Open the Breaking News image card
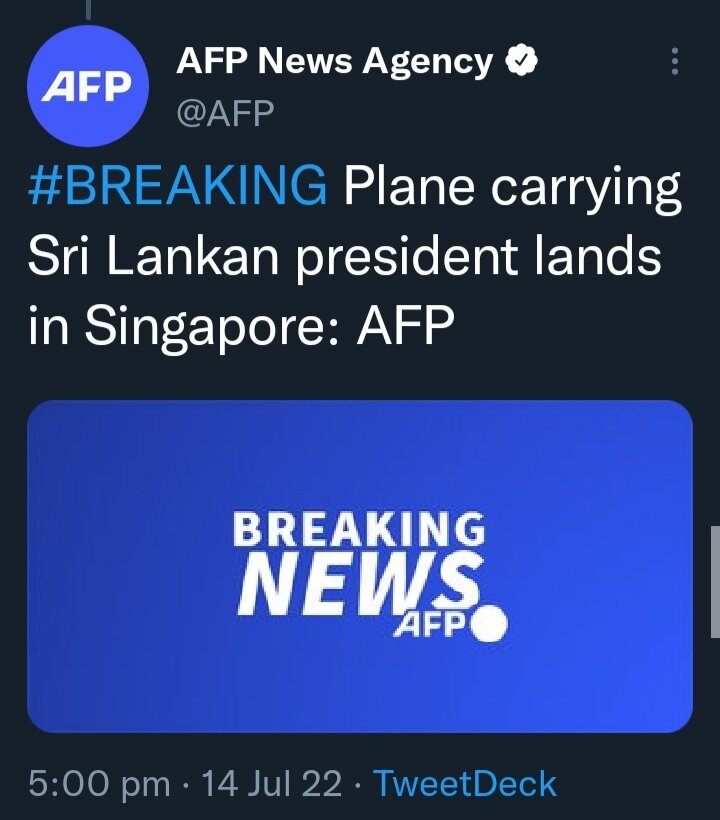720x820 pixels. tap(360, 566)
